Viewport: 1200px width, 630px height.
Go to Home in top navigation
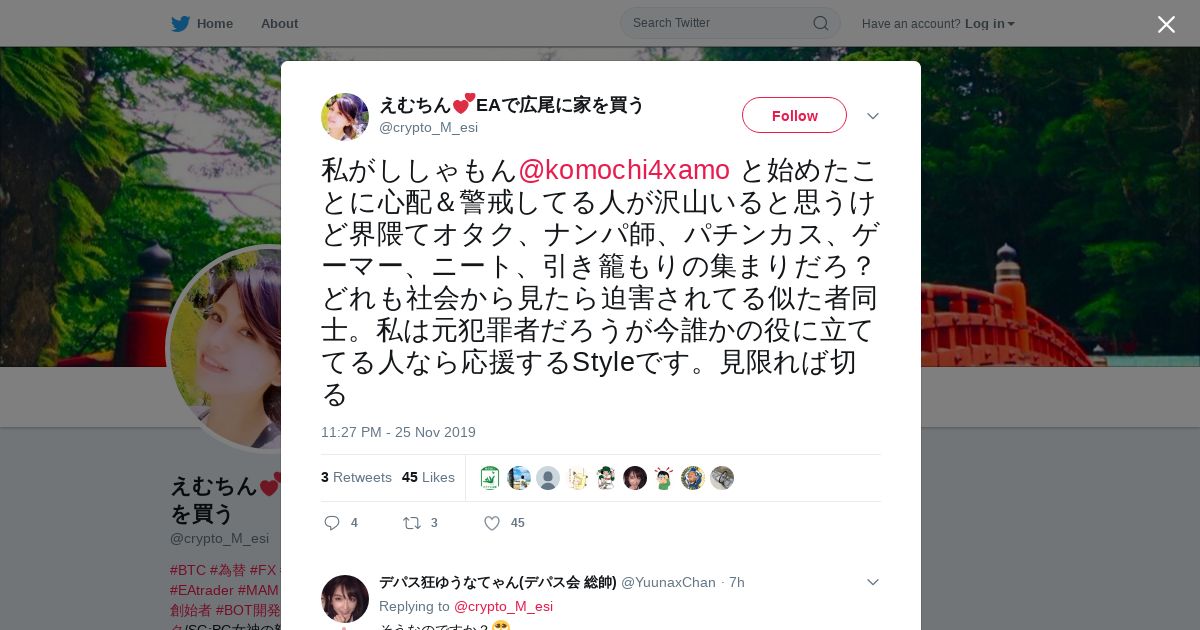tap(215, 23)
